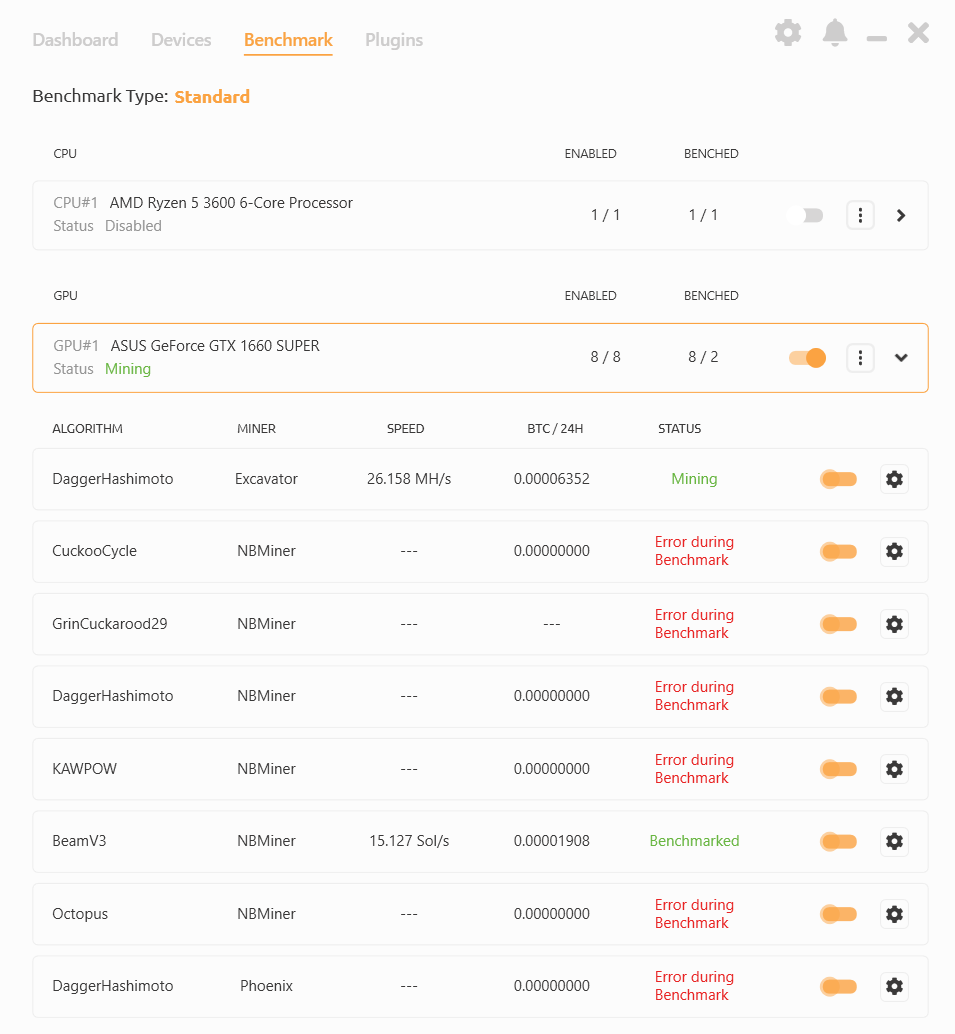955x1034 pixels.
Task: Click the MINER column header
Action: pyautogui.click(x=256, y=429)
